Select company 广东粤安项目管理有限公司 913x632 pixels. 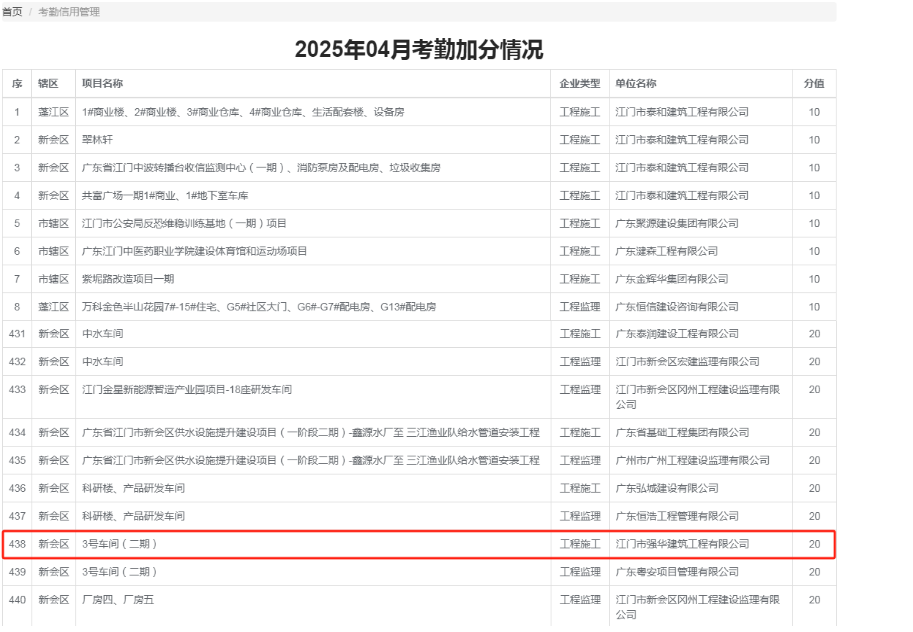tap(677, 572)
